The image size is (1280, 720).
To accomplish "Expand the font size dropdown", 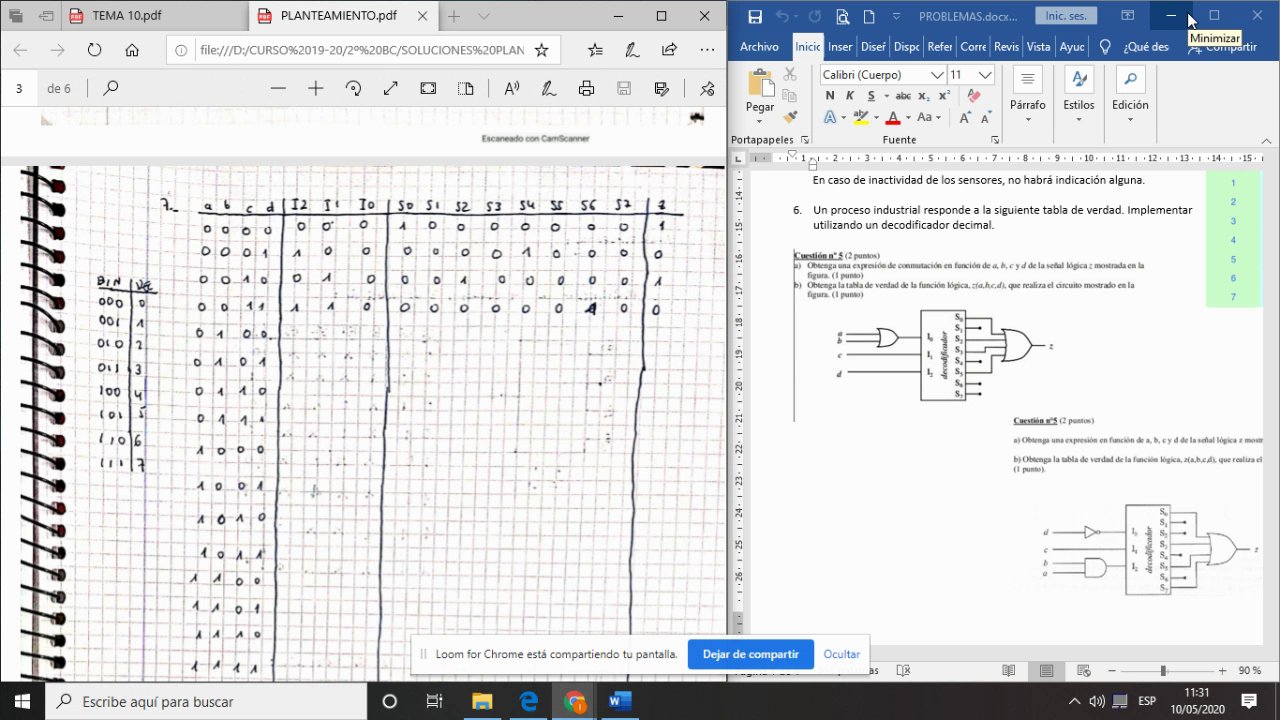I will click(985, 75).
